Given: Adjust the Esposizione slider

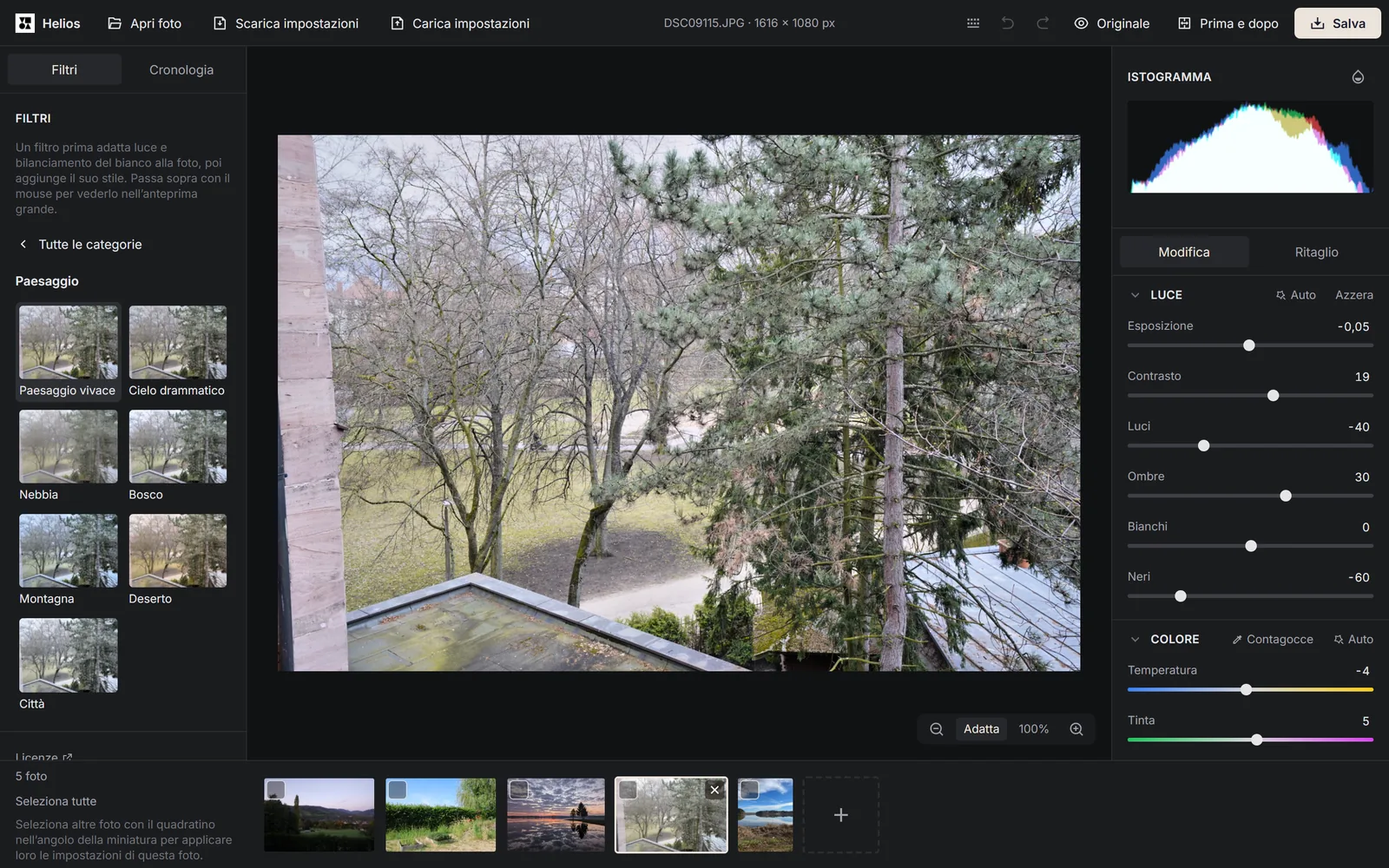Looking at the screenshot, I should coord(1250,345).
